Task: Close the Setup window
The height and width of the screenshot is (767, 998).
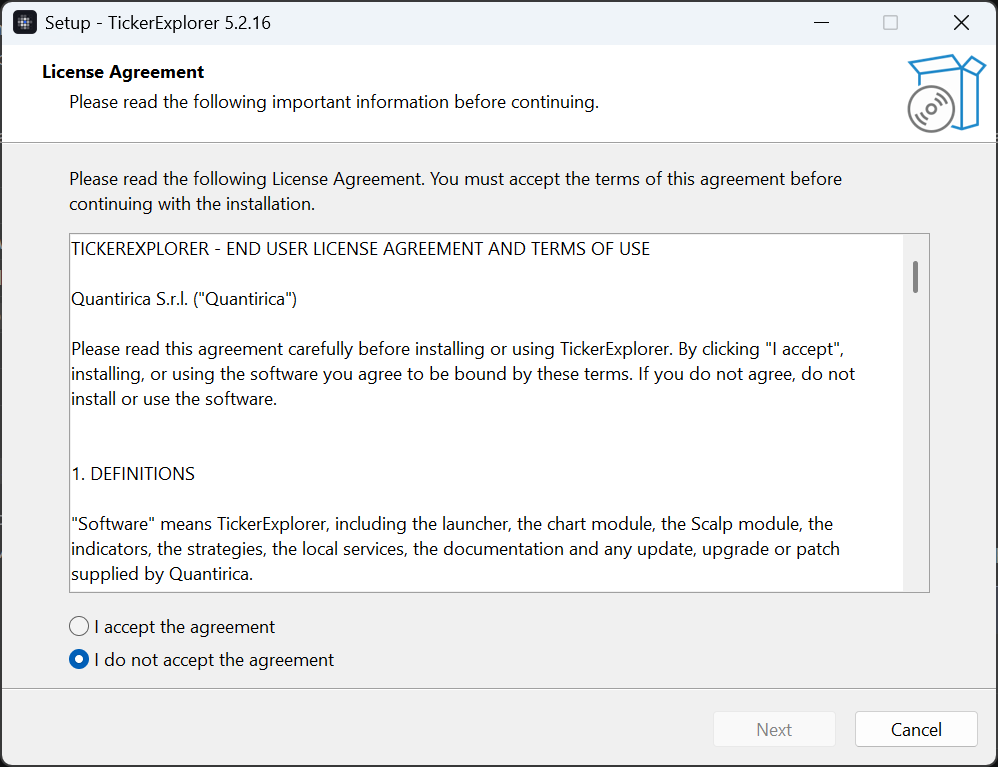Action: coord(961,23)
